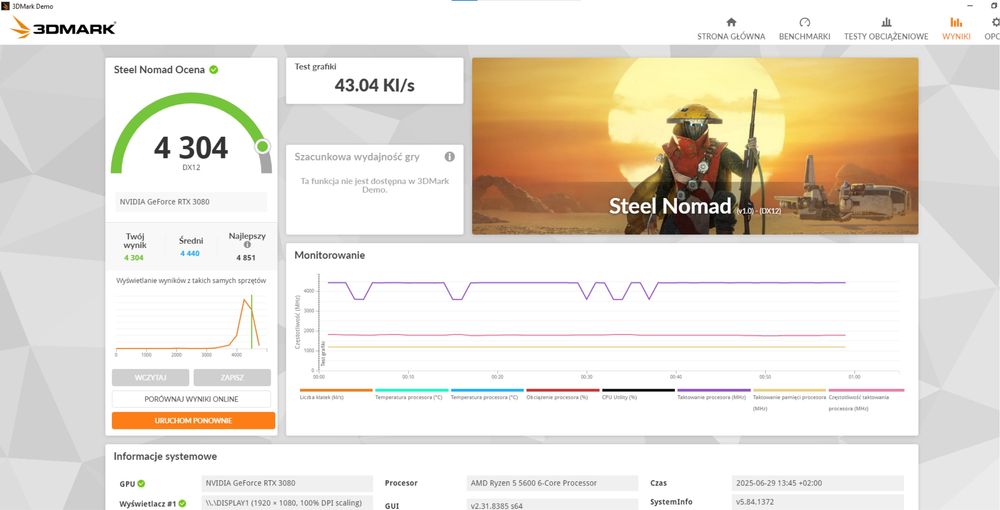This screenshot has width=1000, height=510.
Task: Click green check next to Wyświetlacz #1
Action: point(182,504)
